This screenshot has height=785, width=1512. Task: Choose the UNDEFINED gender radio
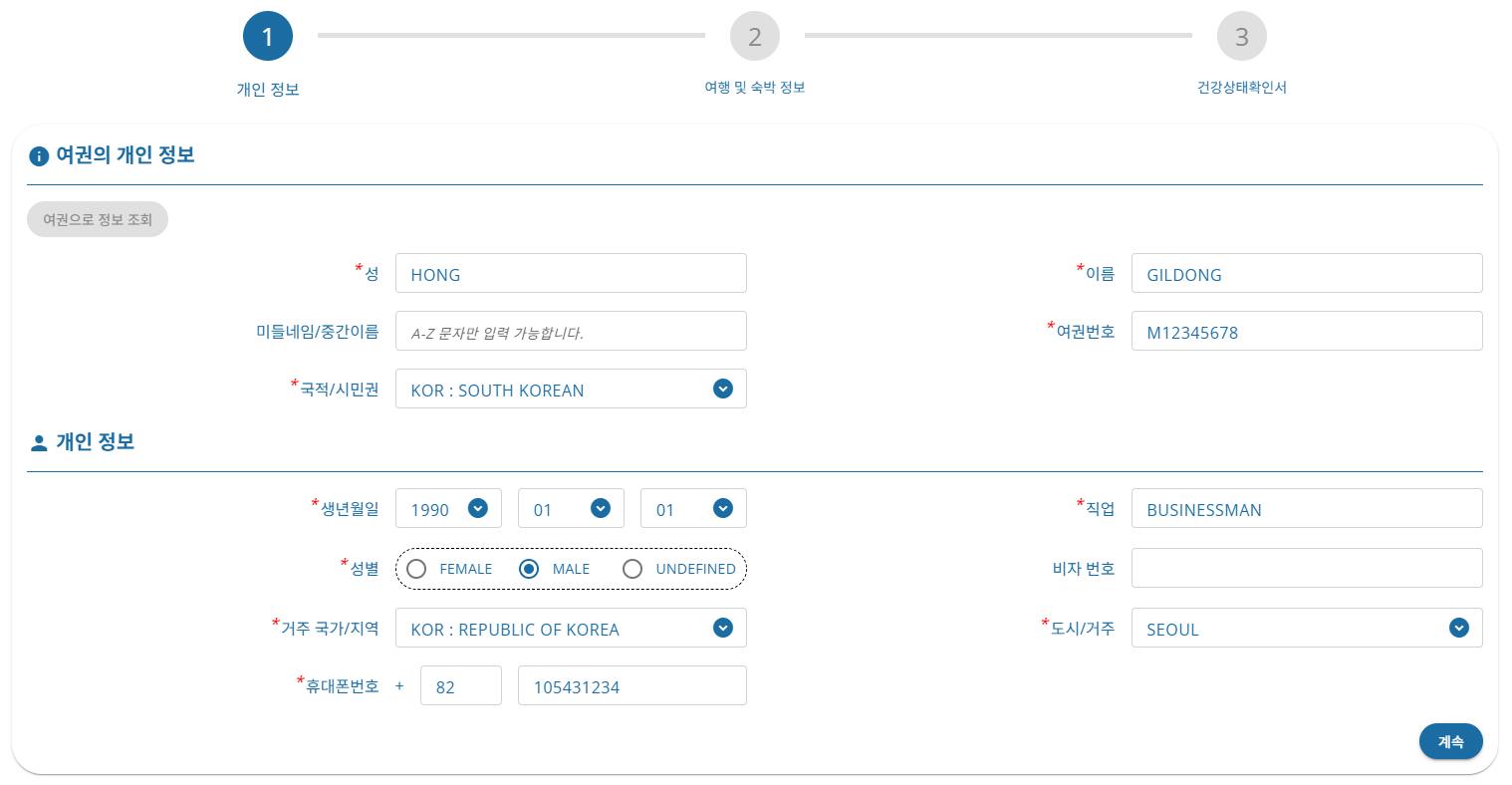coord(632,569)
